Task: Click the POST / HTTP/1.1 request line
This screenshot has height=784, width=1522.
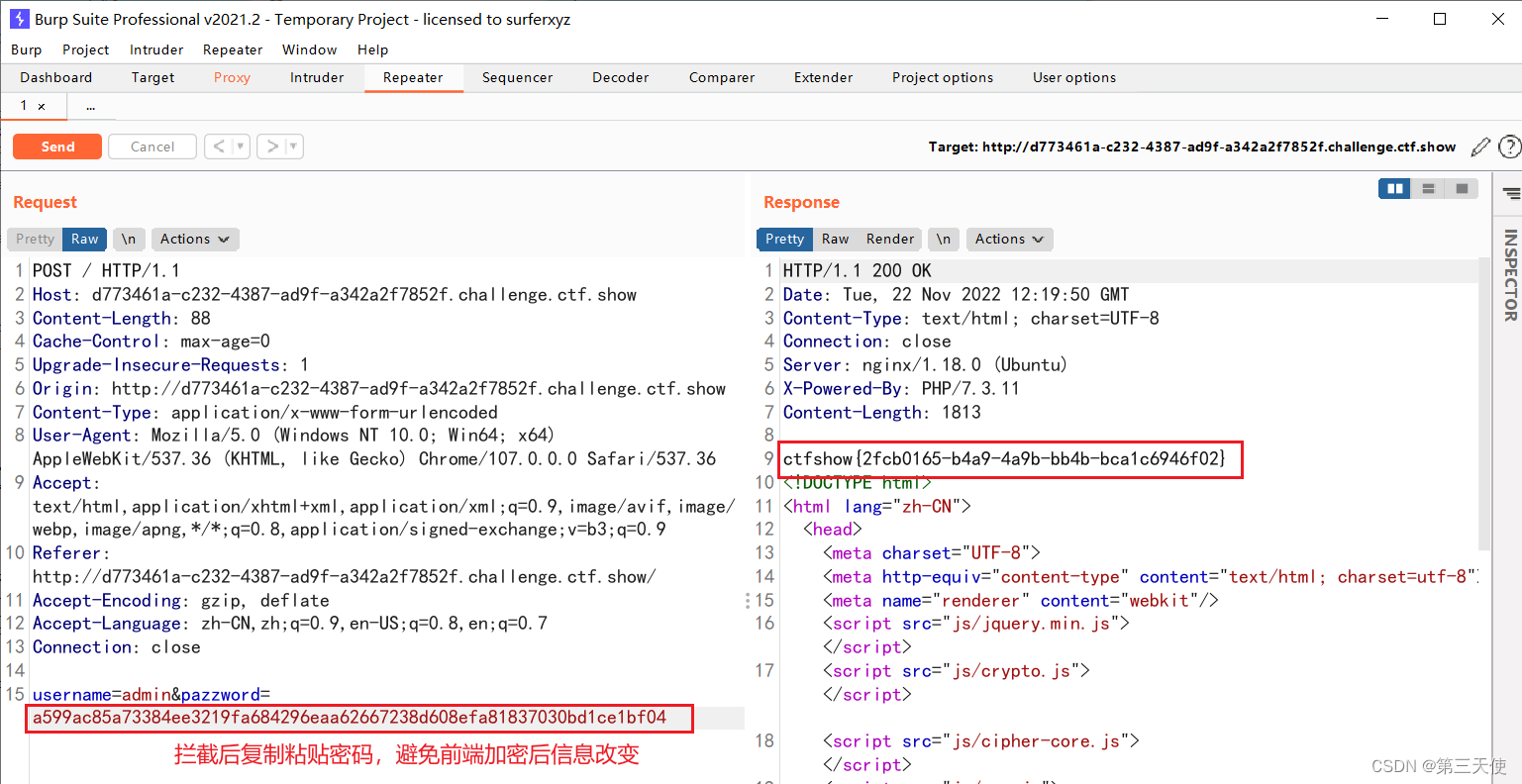Action: 106,270
